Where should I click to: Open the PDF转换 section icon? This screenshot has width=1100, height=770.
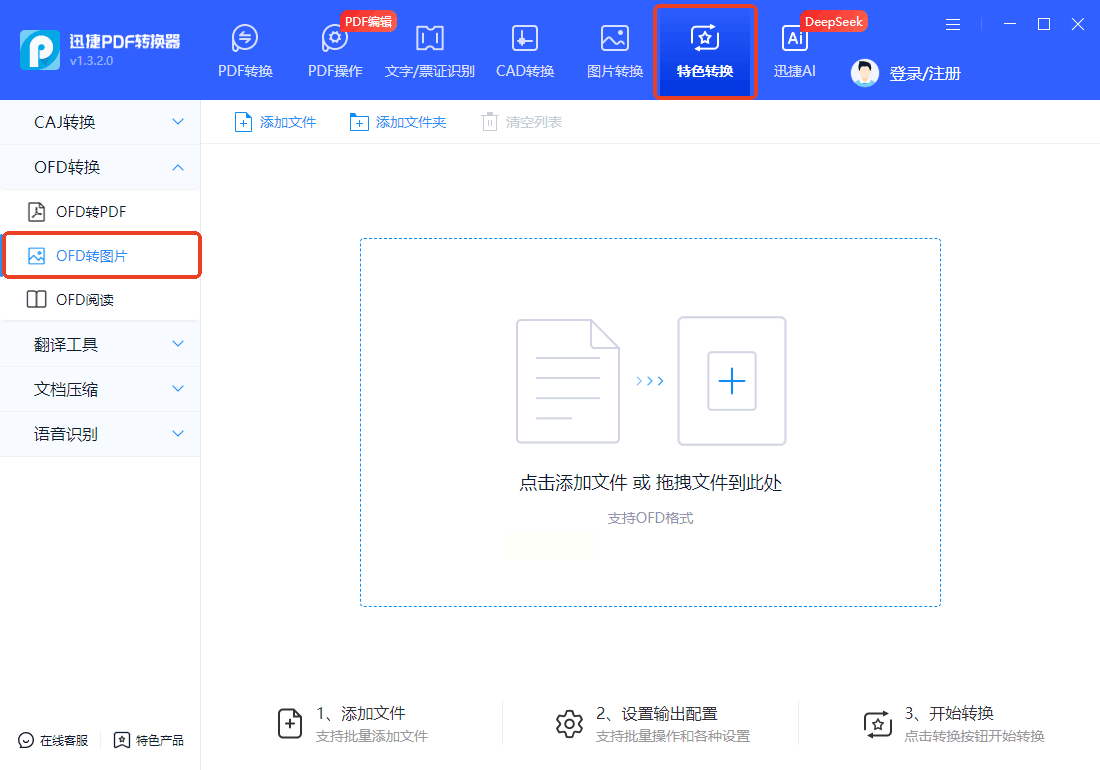pyautogui.click(x=245, y=39)
